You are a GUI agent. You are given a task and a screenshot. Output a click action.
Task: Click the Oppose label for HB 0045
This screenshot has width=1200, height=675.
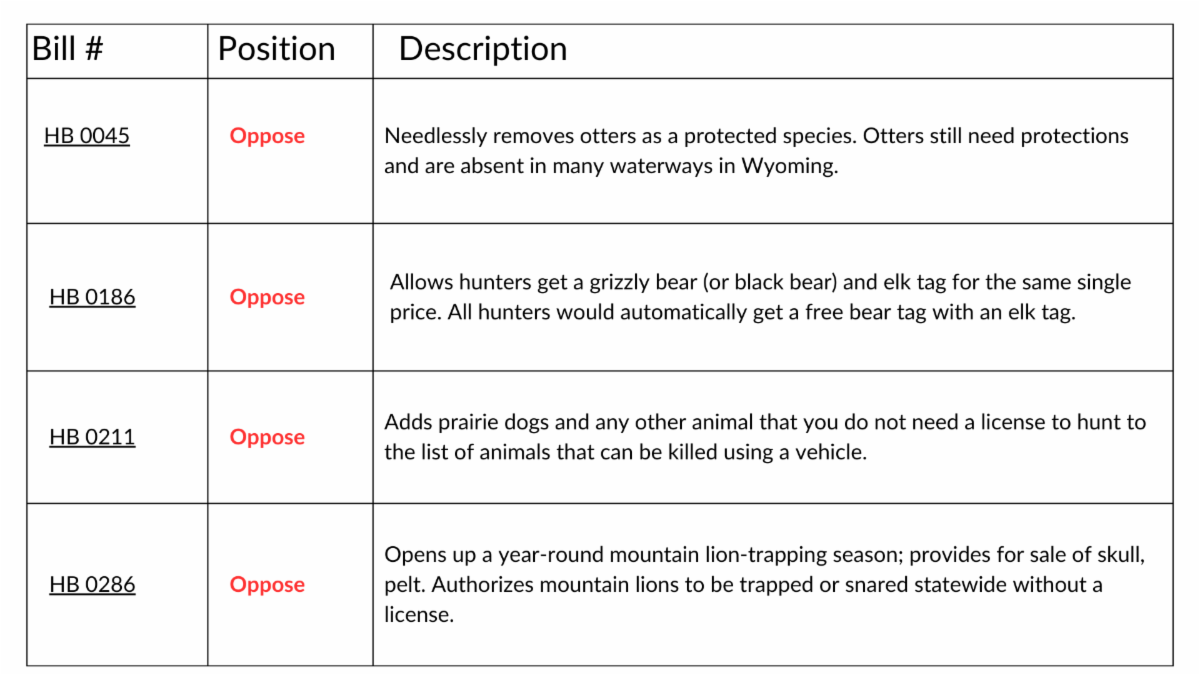pos(267,136)
